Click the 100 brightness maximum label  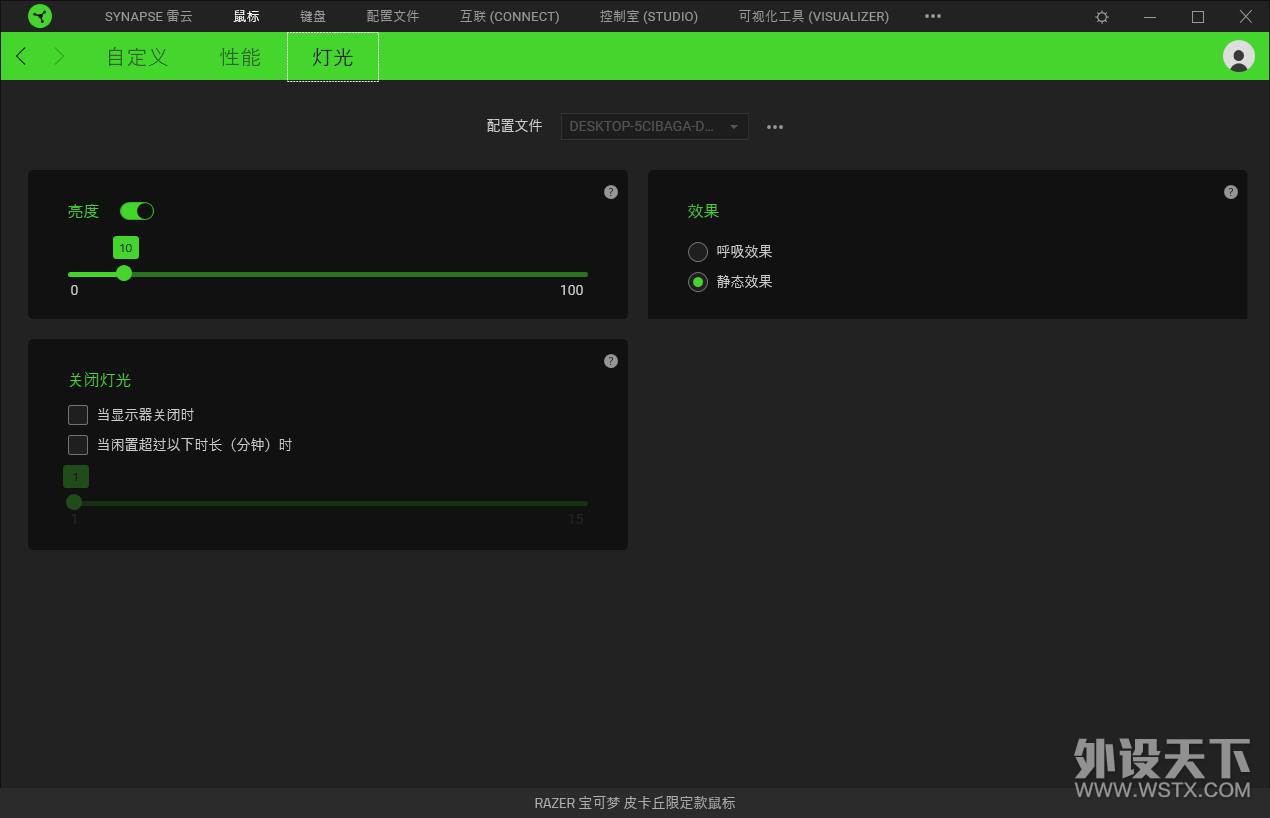(x=571, y=290)
